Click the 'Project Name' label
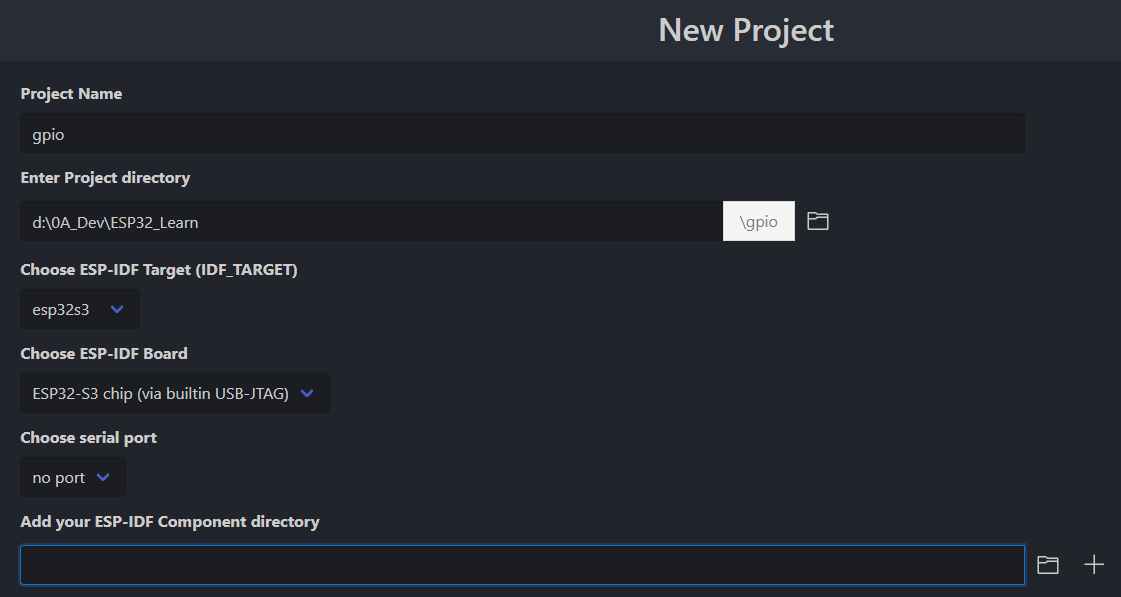The height and width of the screenshot is (597, 1121). coord(71,94)
